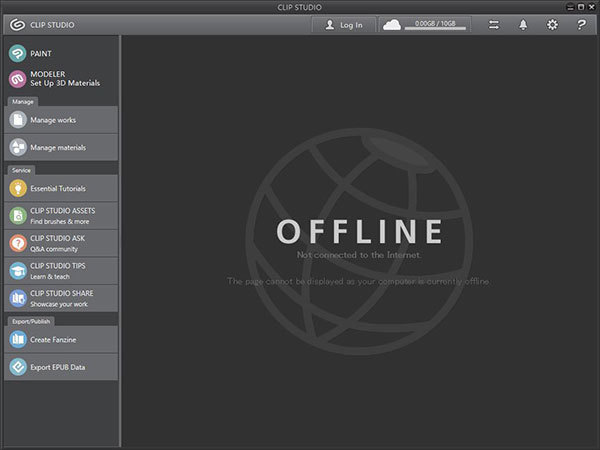Click the cloud sync transfer arrows icon

[493, 24]
